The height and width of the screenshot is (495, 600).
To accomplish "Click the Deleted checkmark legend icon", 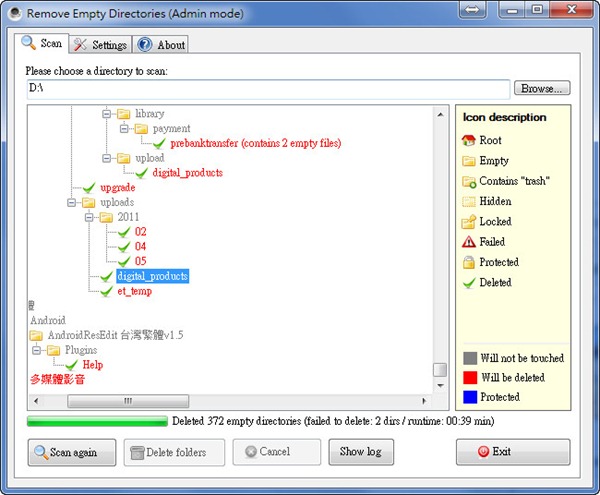I will point(469,283).
